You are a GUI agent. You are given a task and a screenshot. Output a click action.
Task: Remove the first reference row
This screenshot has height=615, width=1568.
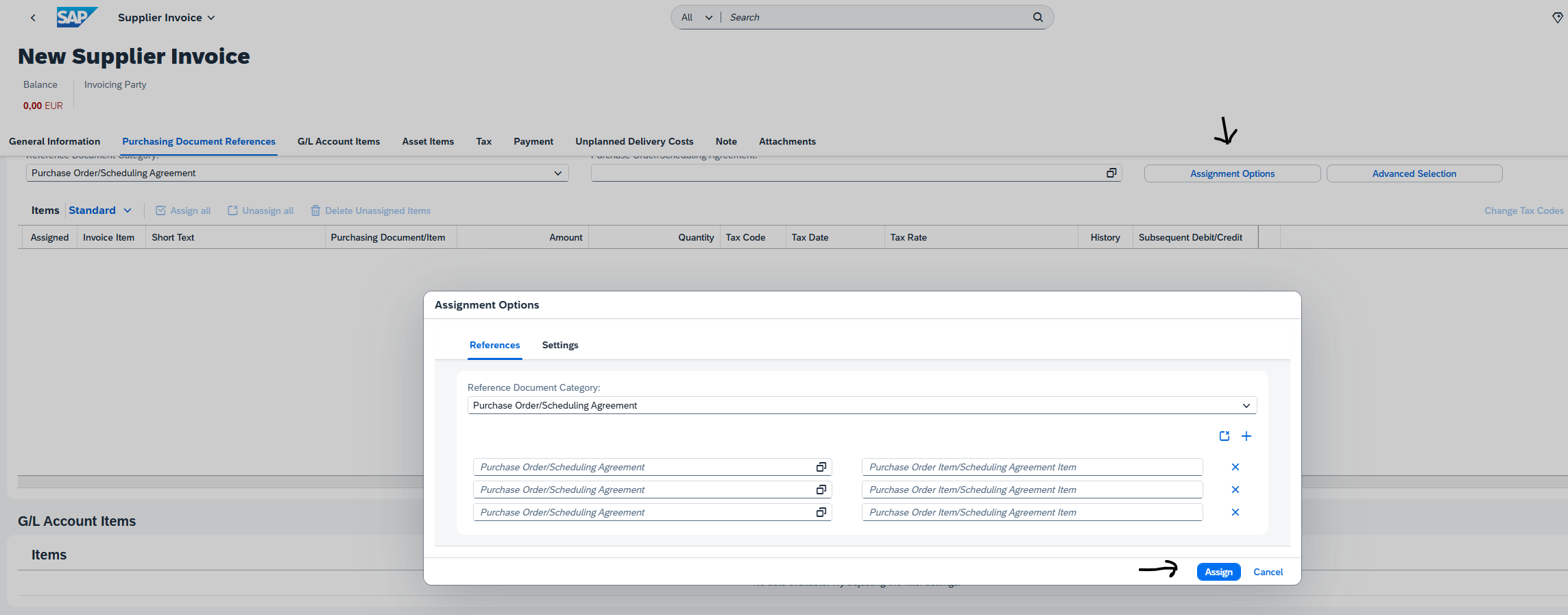pyautogui.click(x=1235, y=467)
